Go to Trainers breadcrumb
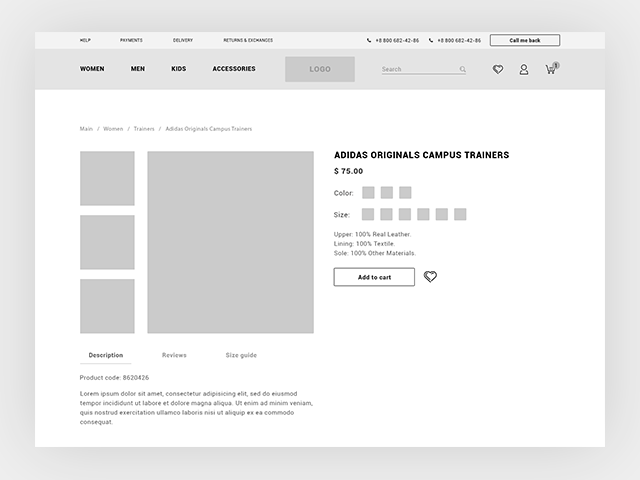 pyautogui.click(x=144, y=129)
